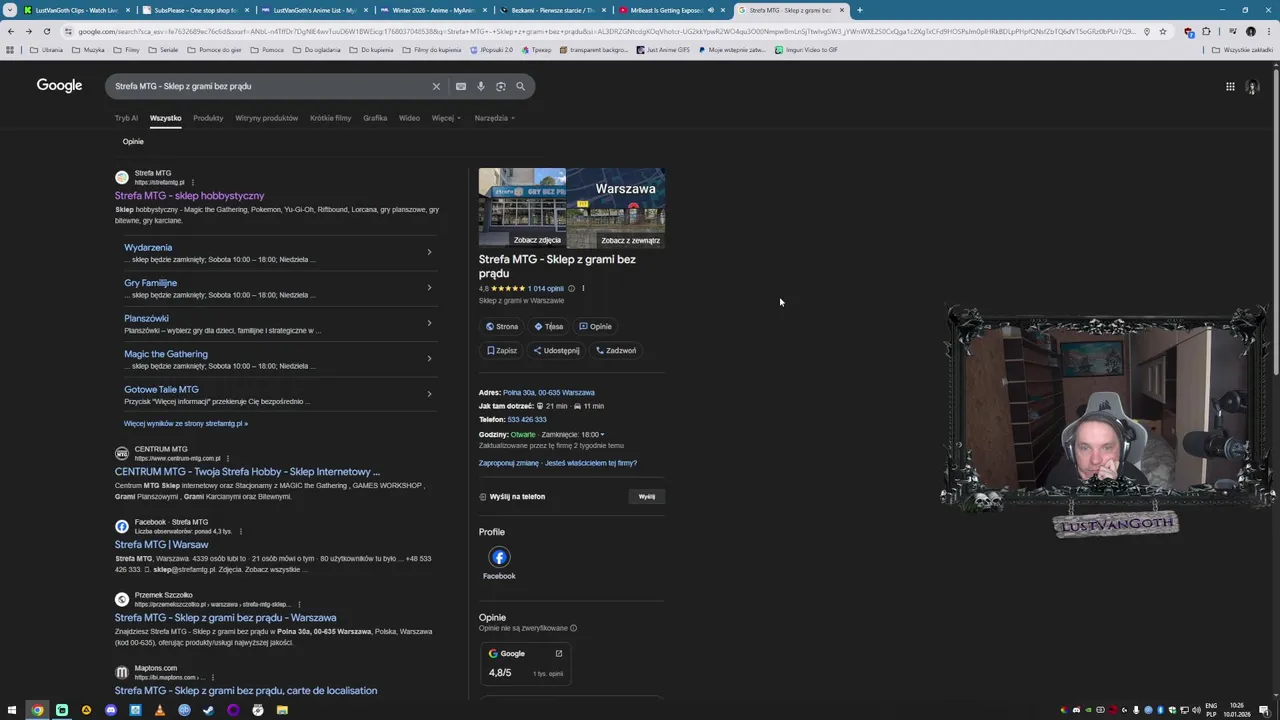Screen dimensions: 1280x720
Task: Open Strefa MTG | Warsaw Facebook result
Action: click(161, 545)
